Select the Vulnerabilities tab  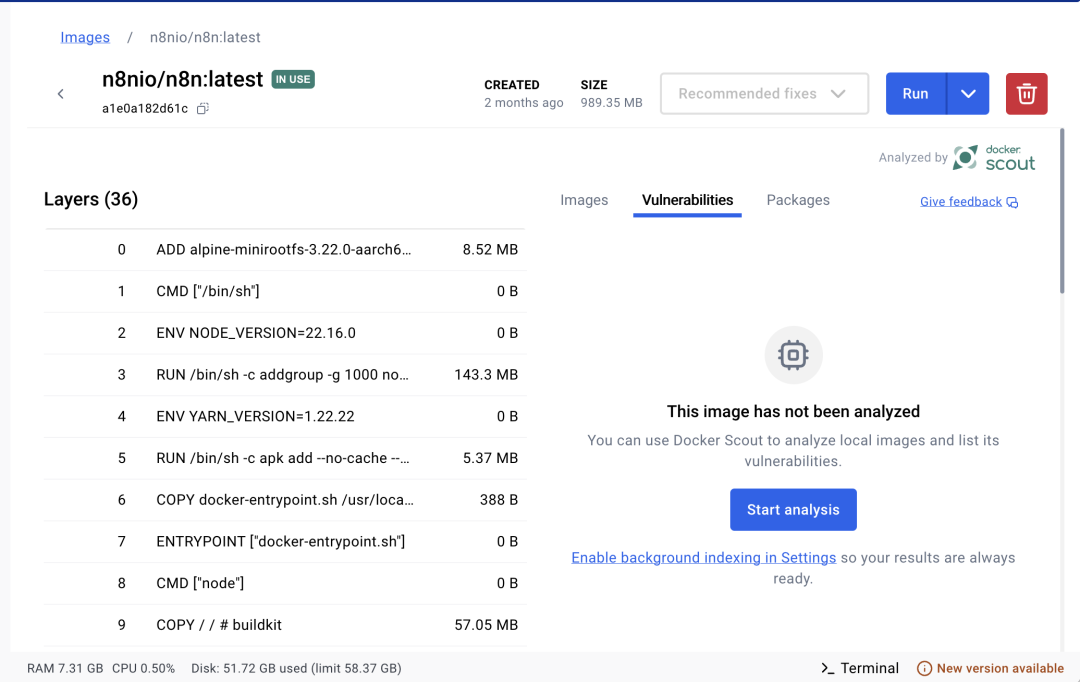[x=687, y=200]
